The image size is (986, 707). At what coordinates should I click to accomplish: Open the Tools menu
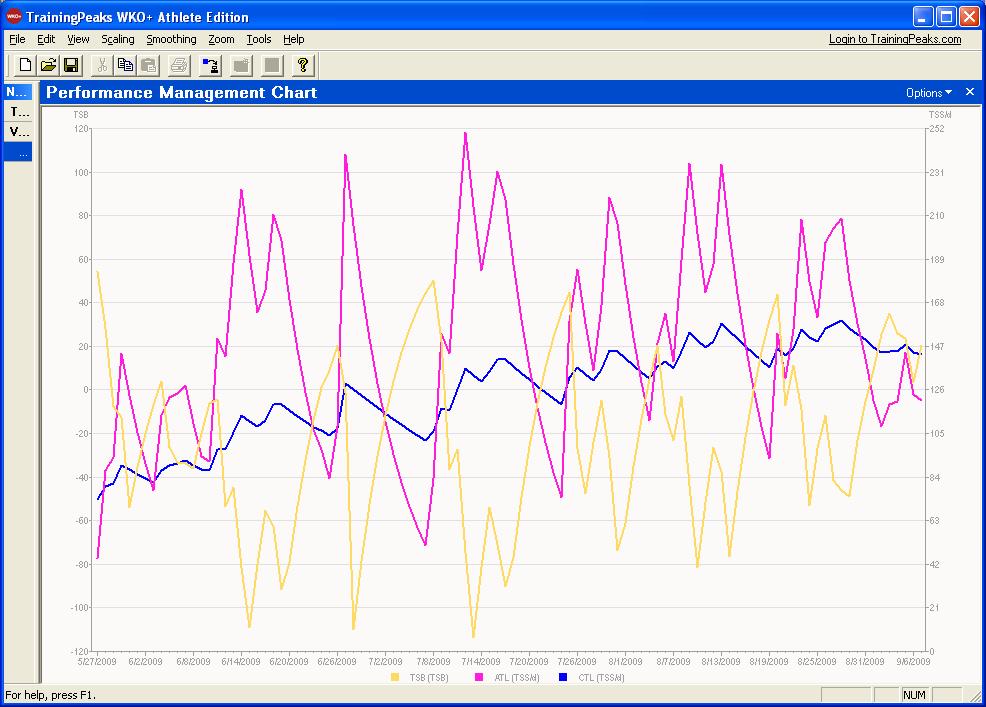pos(259,39)
